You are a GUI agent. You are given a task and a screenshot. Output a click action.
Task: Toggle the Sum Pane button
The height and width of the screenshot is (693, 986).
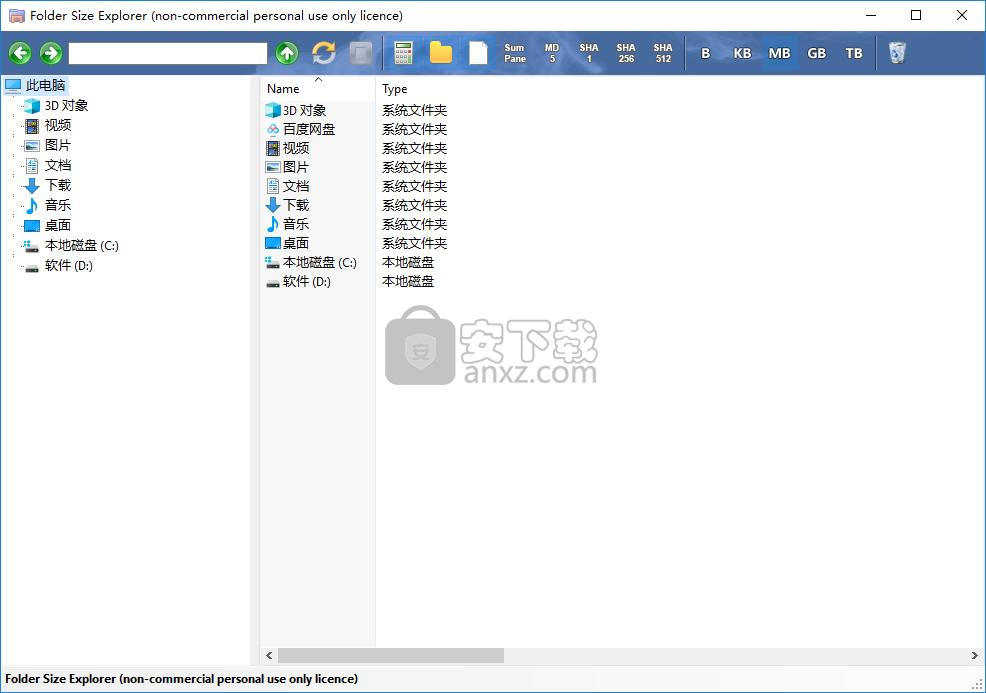[x=514, y=53]
